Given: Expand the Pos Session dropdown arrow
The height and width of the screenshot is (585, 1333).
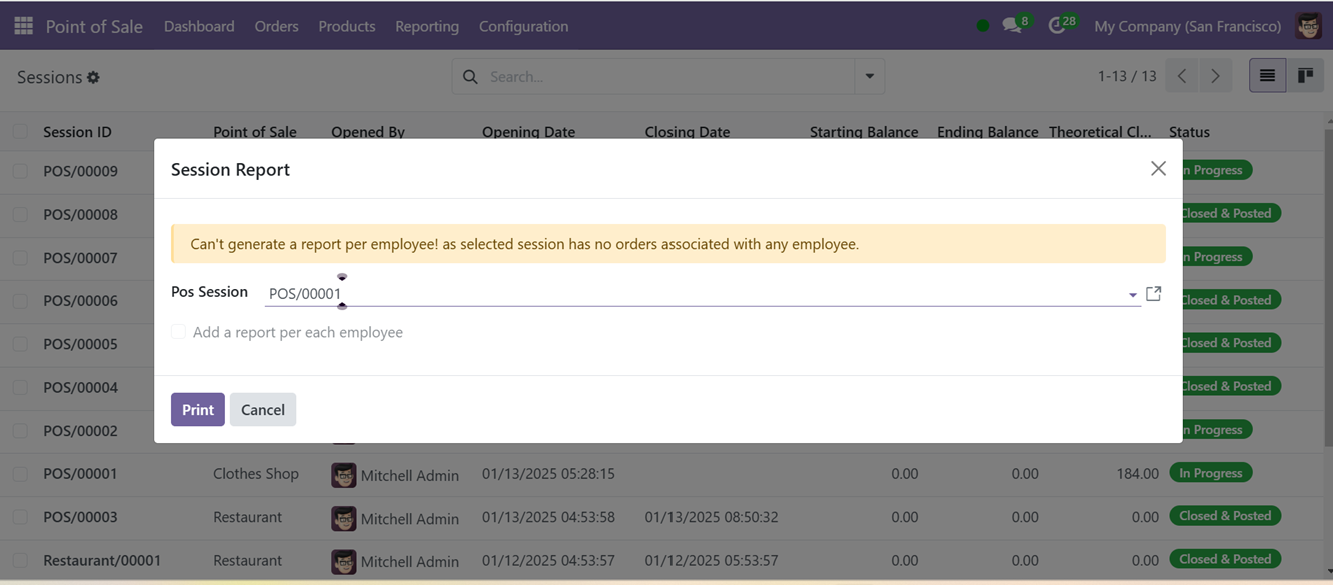Looking at the screenshot, I should (x=1133, y=295).
